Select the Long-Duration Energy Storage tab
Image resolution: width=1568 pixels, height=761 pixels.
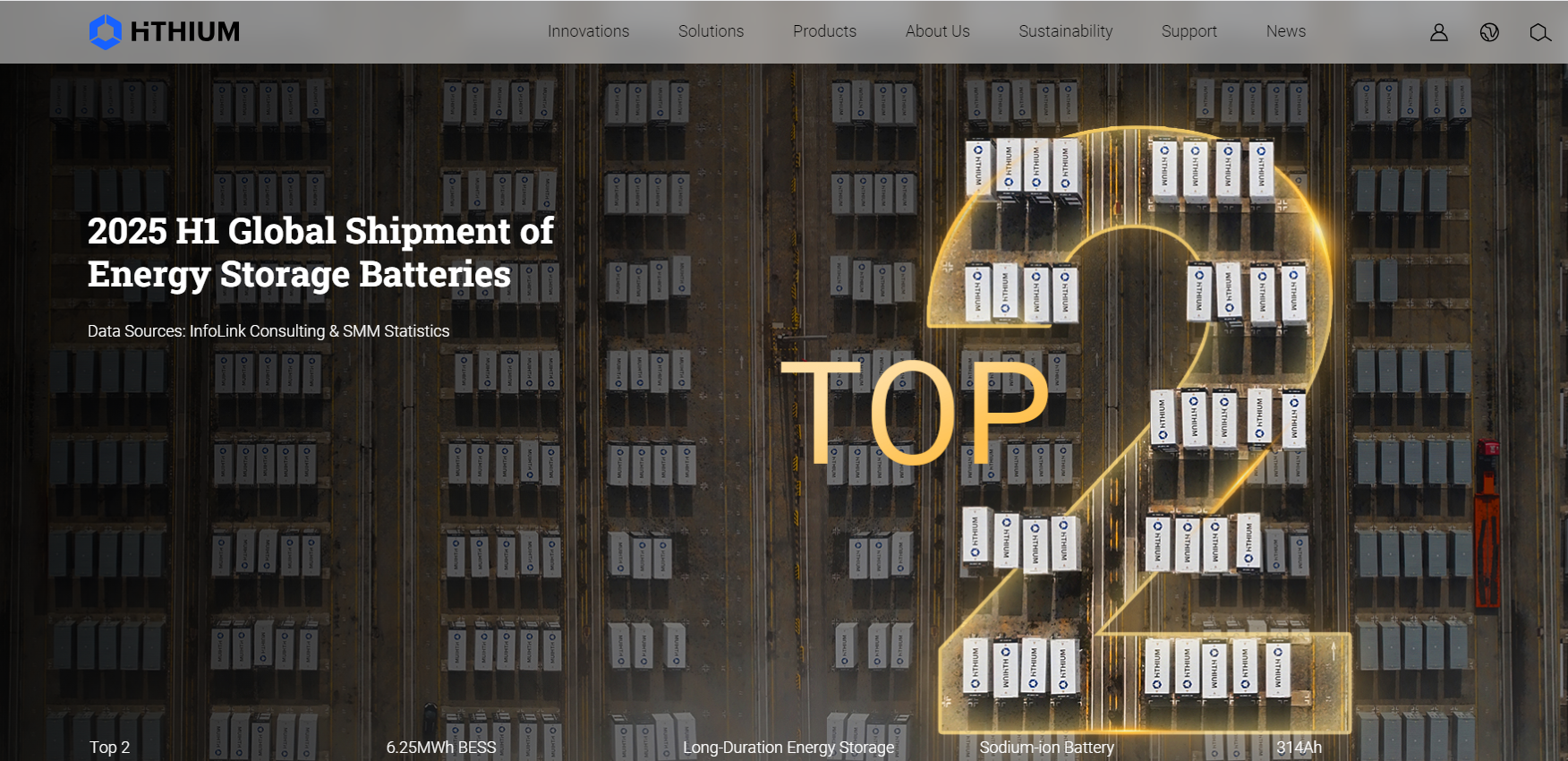click(788, 748)
